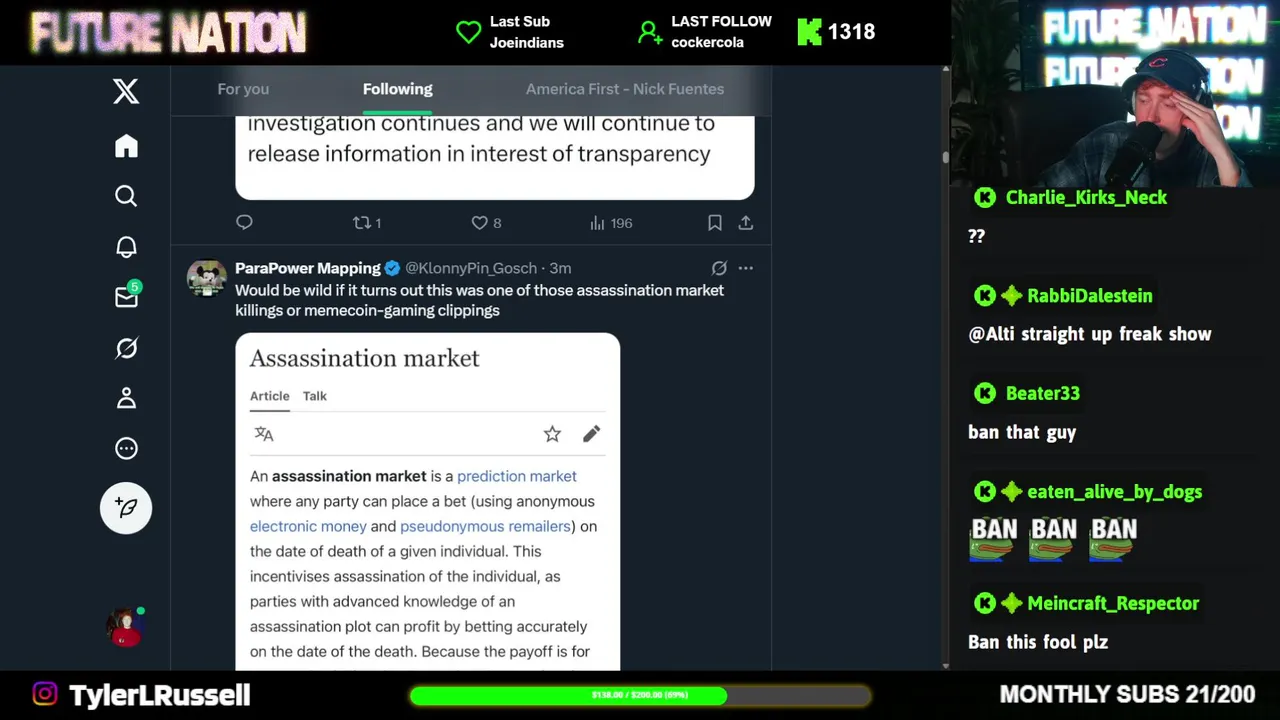This screenshot has height=720, width=1280.
Task: Click the Last Sub heart icon
Action: click(x=469, y=32)
